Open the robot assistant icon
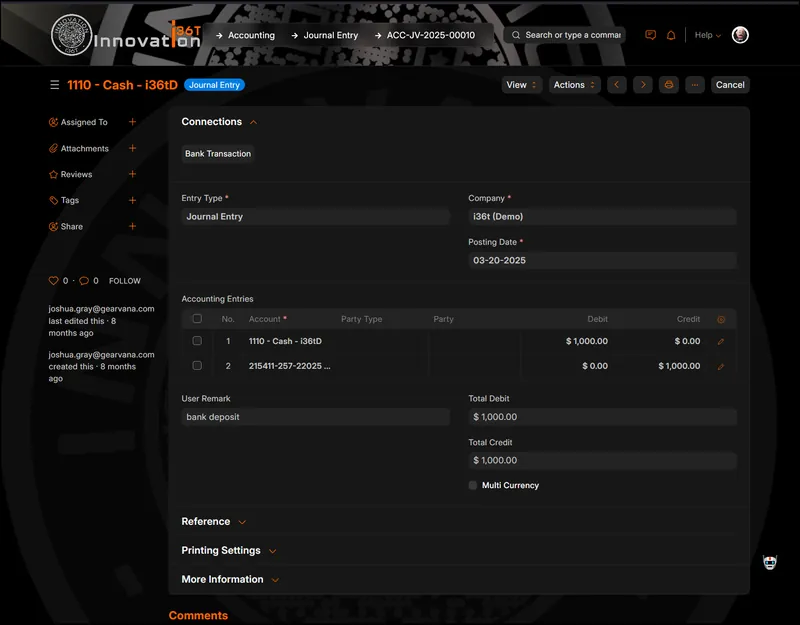The width and height of the screenshot is (800, 625). tap(769, 562)
